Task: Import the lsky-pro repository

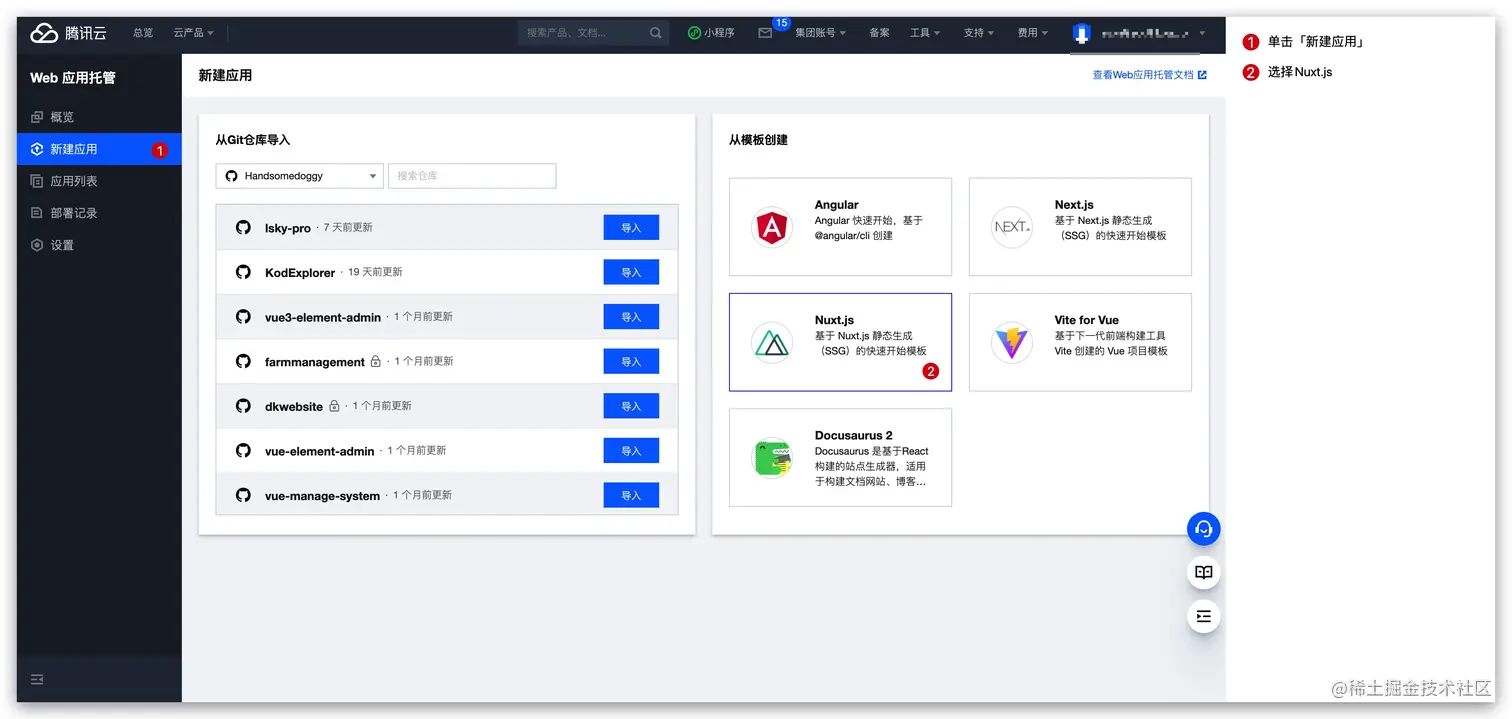Action: coord(631,228)
